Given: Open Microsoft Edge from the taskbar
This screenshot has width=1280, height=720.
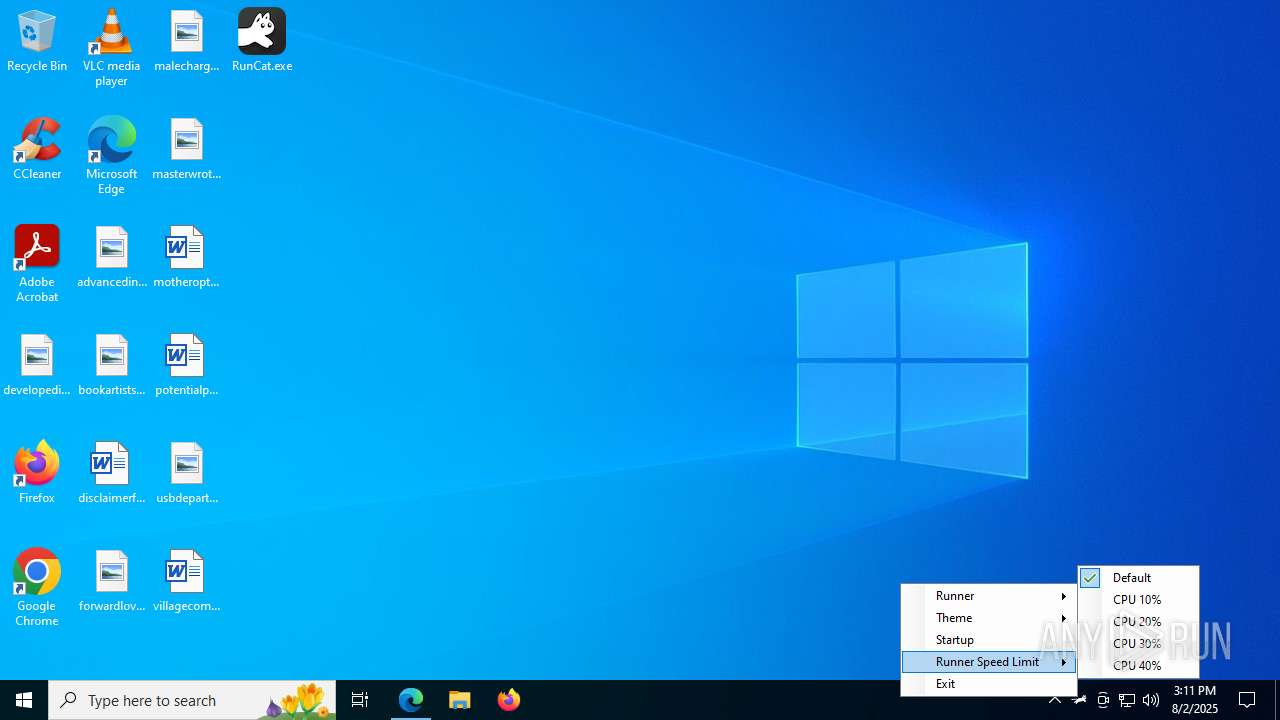Looking at the screenshot, I should point(411,700).
